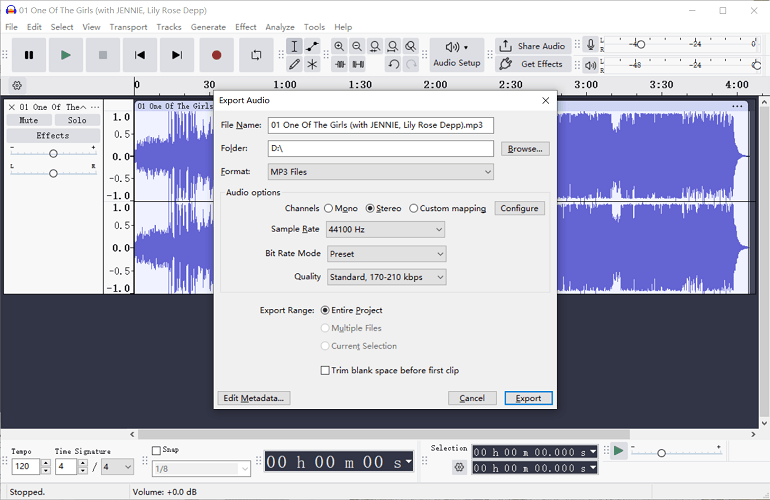Open timeline options gear icon
The height and width of the screenshot is (500, 770).
click(17, 85)
